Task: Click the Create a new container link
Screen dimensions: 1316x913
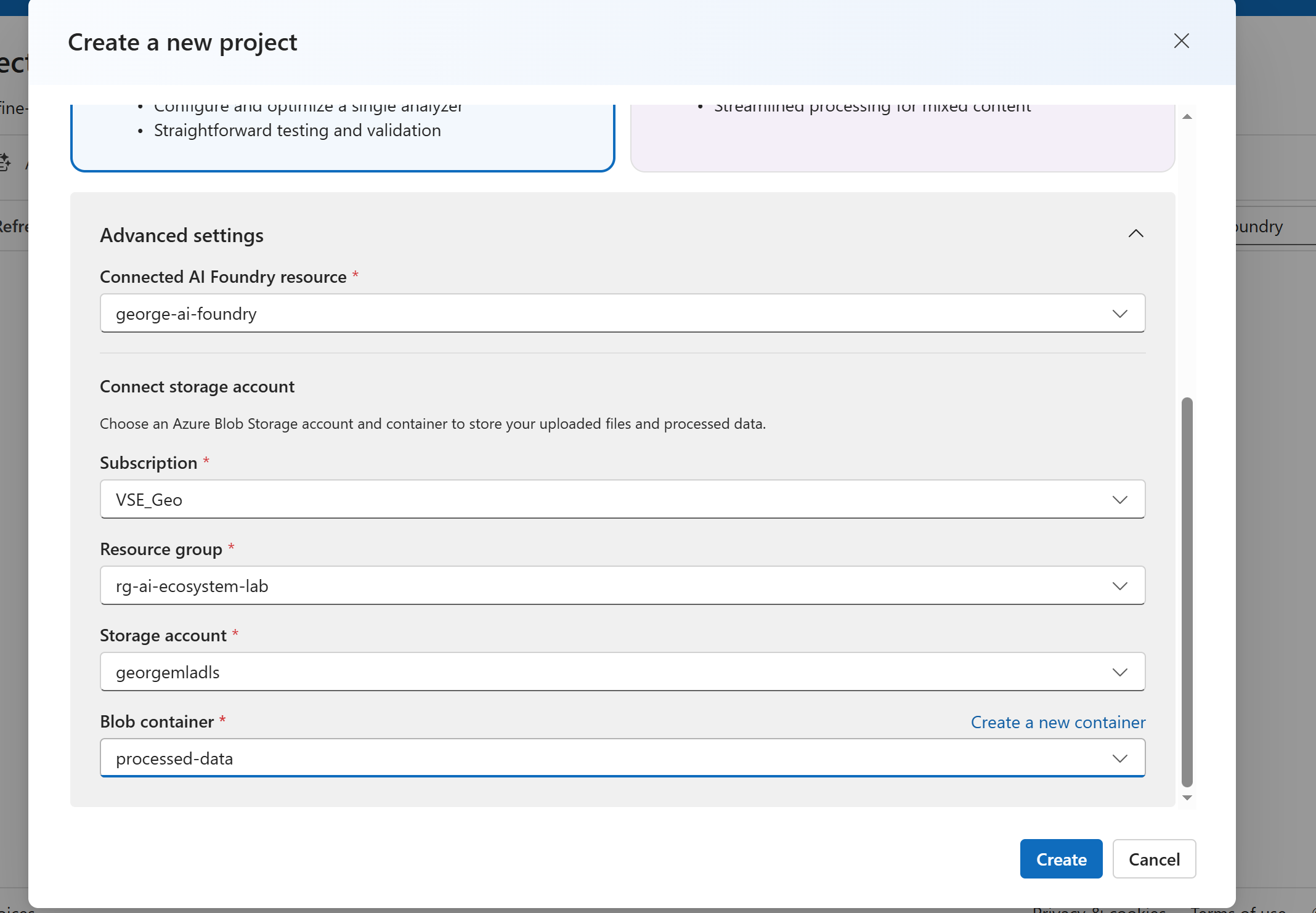Action: (x=1058, y=722)
